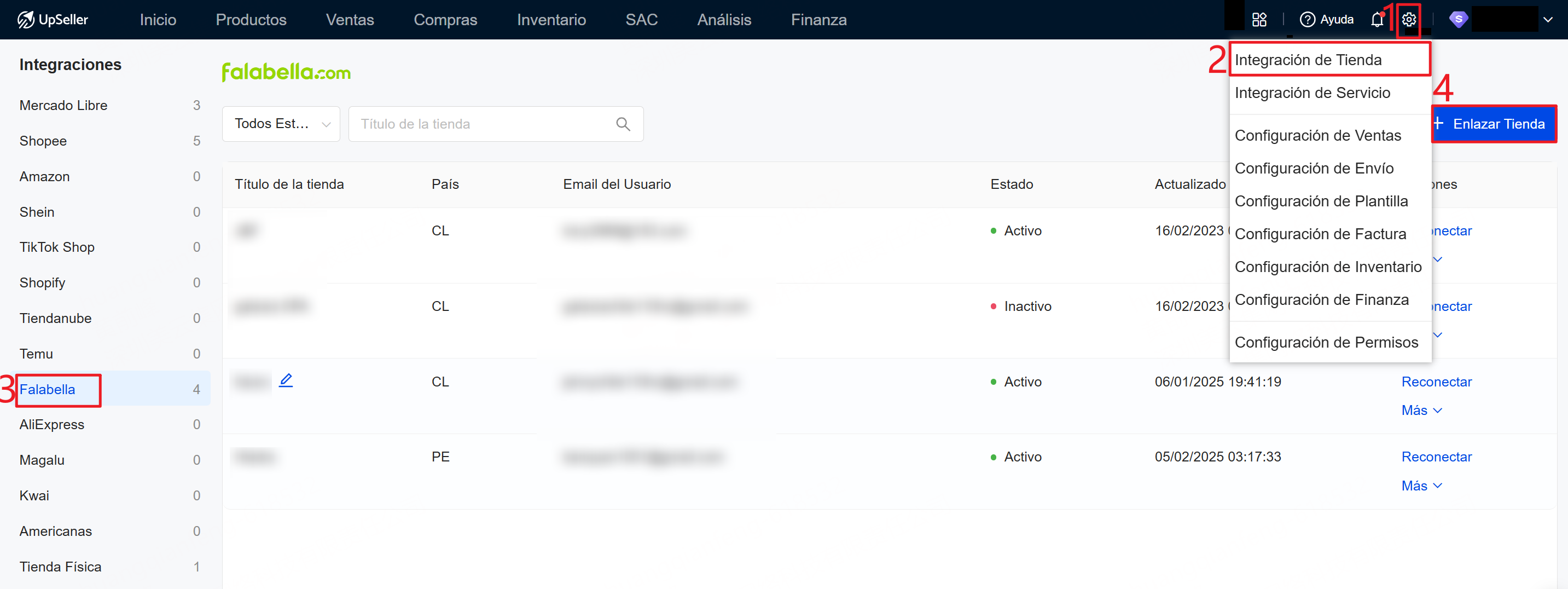The height and width of the screenshot is (589, 1568).
Task: Choose Configuración de Inventario from menu
Action: point(1328,267)
